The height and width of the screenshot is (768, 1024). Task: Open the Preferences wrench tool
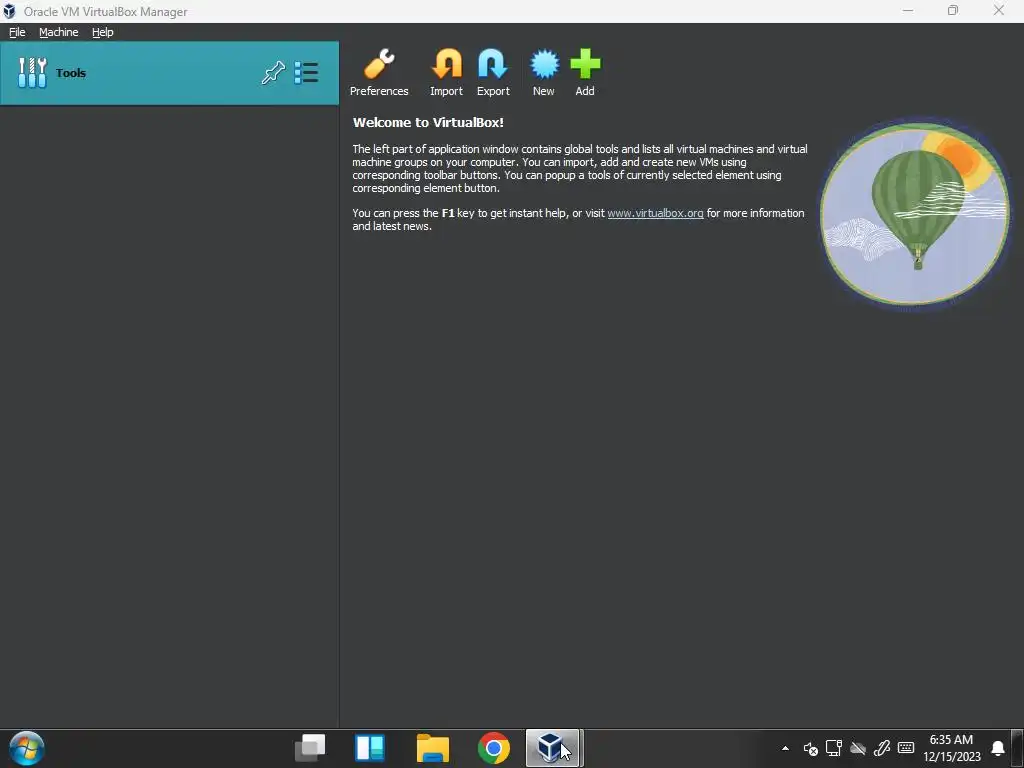[x=379, y=72]
